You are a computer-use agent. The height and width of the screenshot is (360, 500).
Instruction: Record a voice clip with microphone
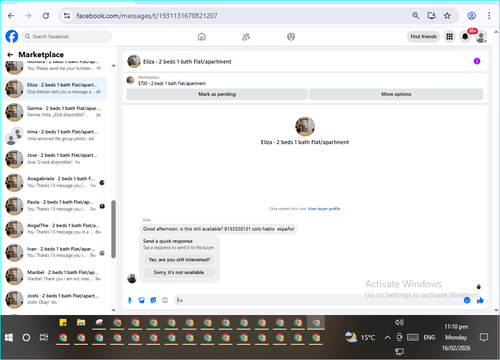(x=130, y=300)
